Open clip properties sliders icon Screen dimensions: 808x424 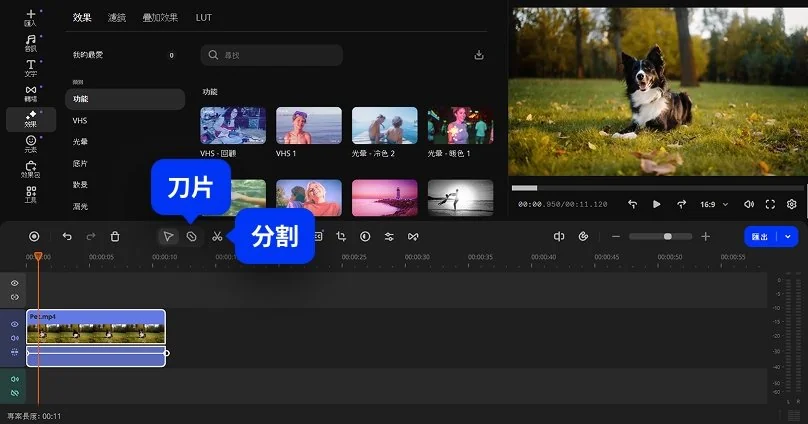389,236
